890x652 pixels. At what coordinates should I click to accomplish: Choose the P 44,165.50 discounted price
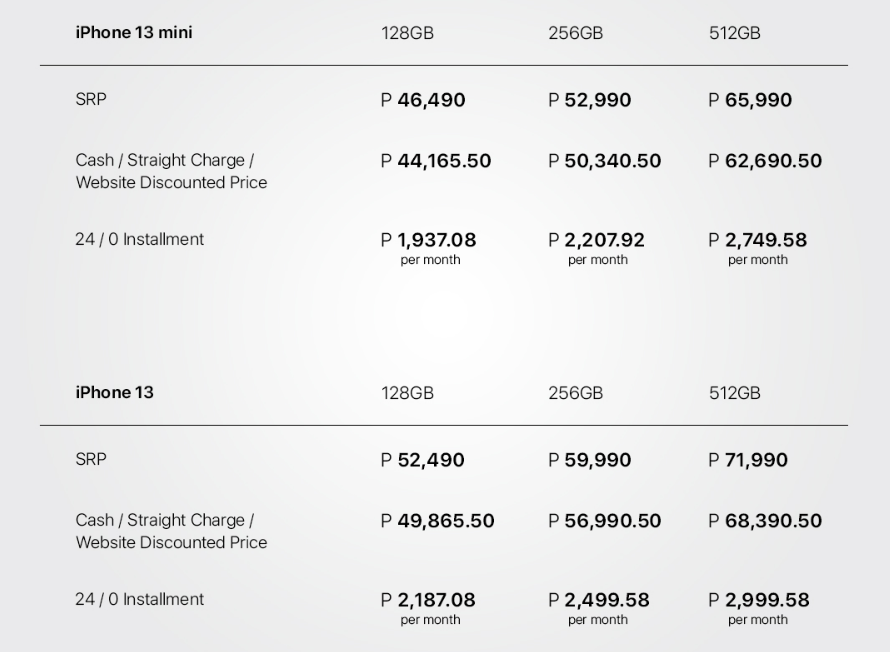coord(436,161)
